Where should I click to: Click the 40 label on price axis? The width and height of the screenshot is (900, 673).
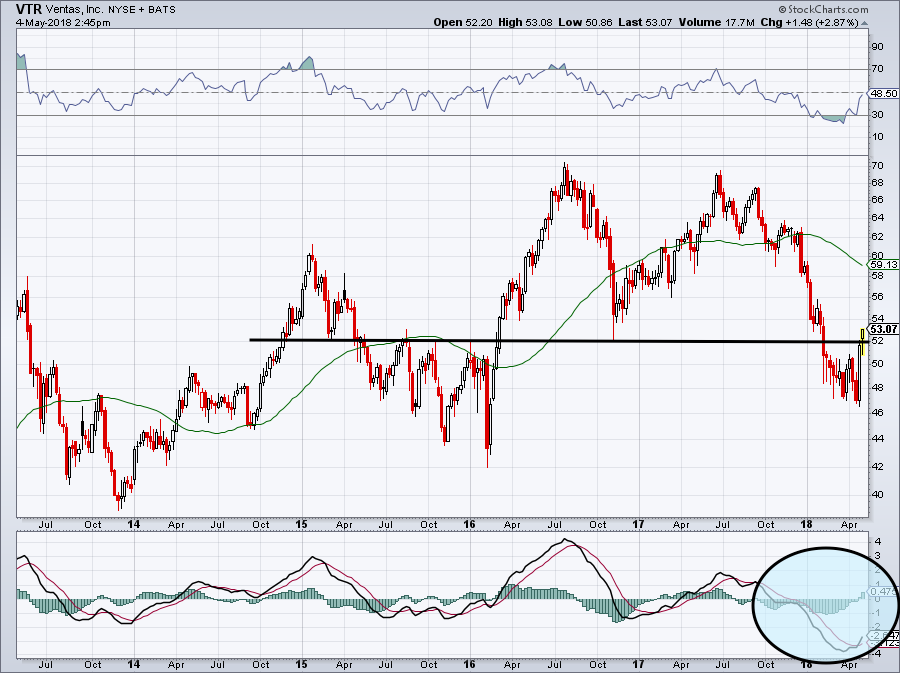click(x=877, y=495)
